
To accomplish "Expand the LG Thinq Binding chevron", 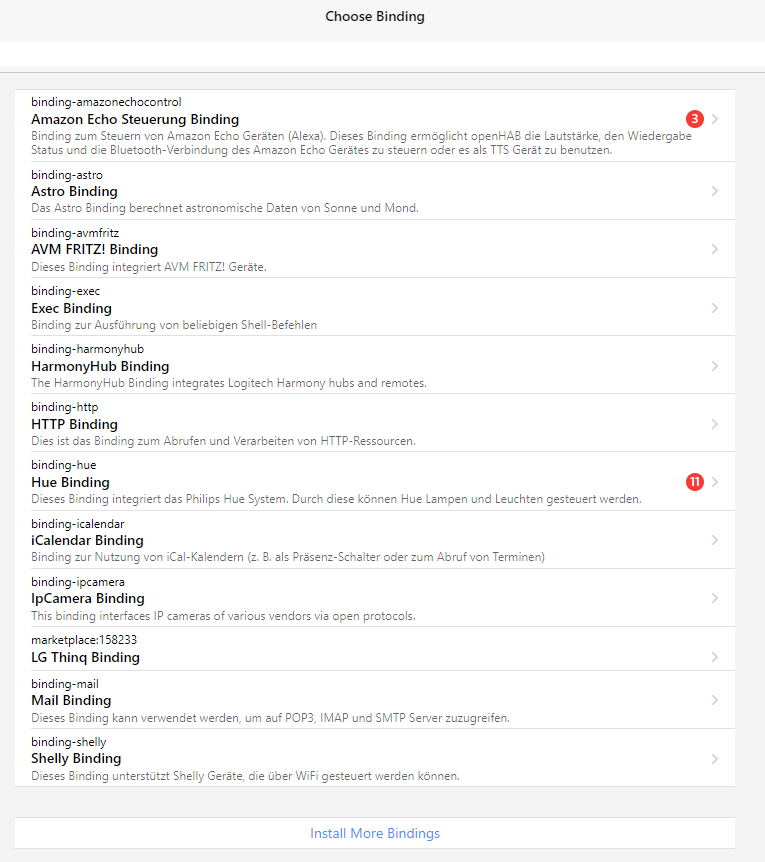I will 715,657.
